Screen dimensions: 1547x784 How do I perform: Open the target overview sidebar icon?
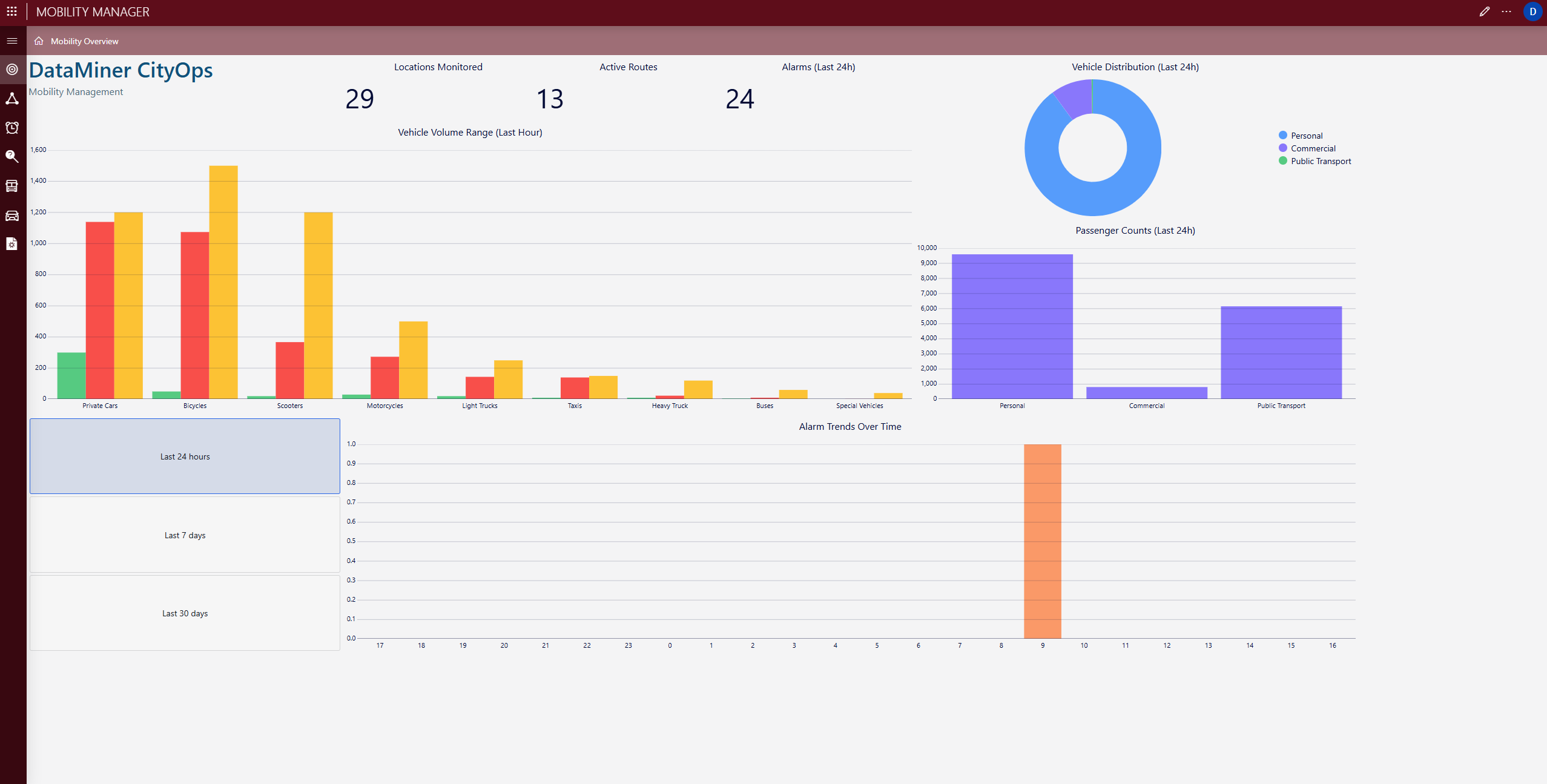pos(12,69)
